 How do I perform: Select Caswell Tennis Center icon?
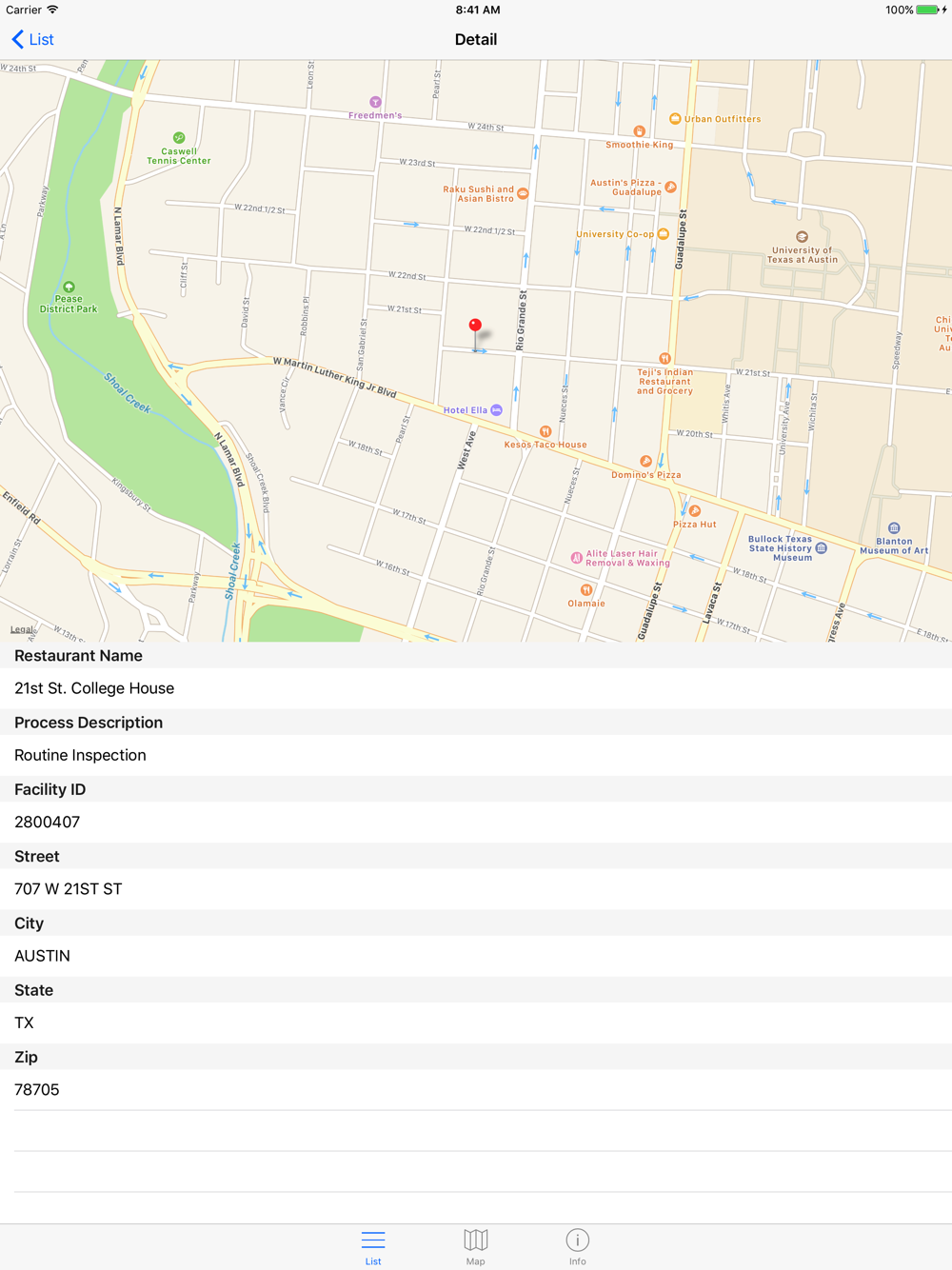[x=179, y=138]
